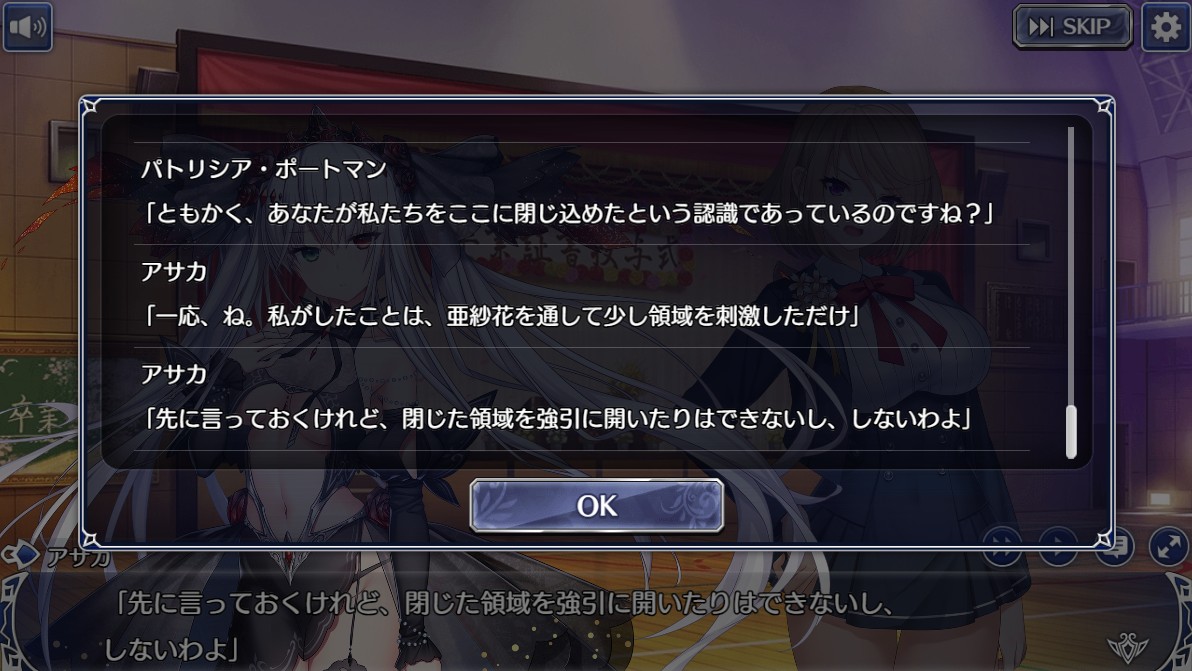Open settings via the gear icon
Screen dimensions: 1192x671
point(1165,27)
